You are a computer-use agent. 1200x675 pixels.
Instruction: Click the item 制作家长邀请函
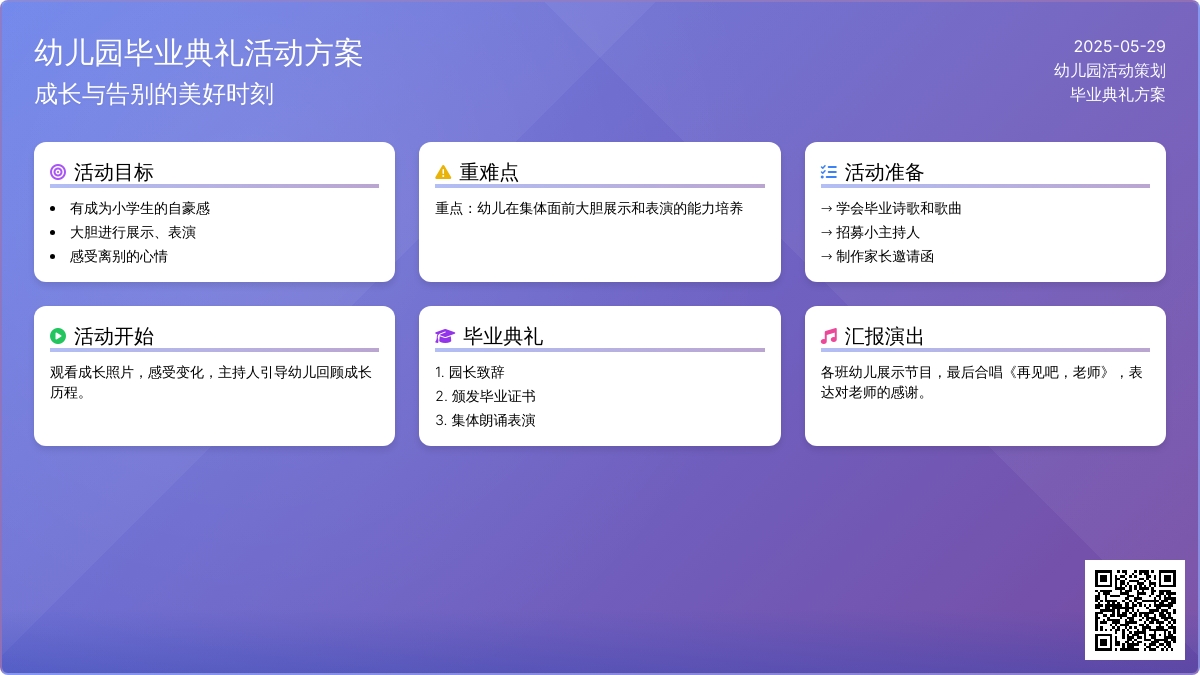click(x=877, y=256)
